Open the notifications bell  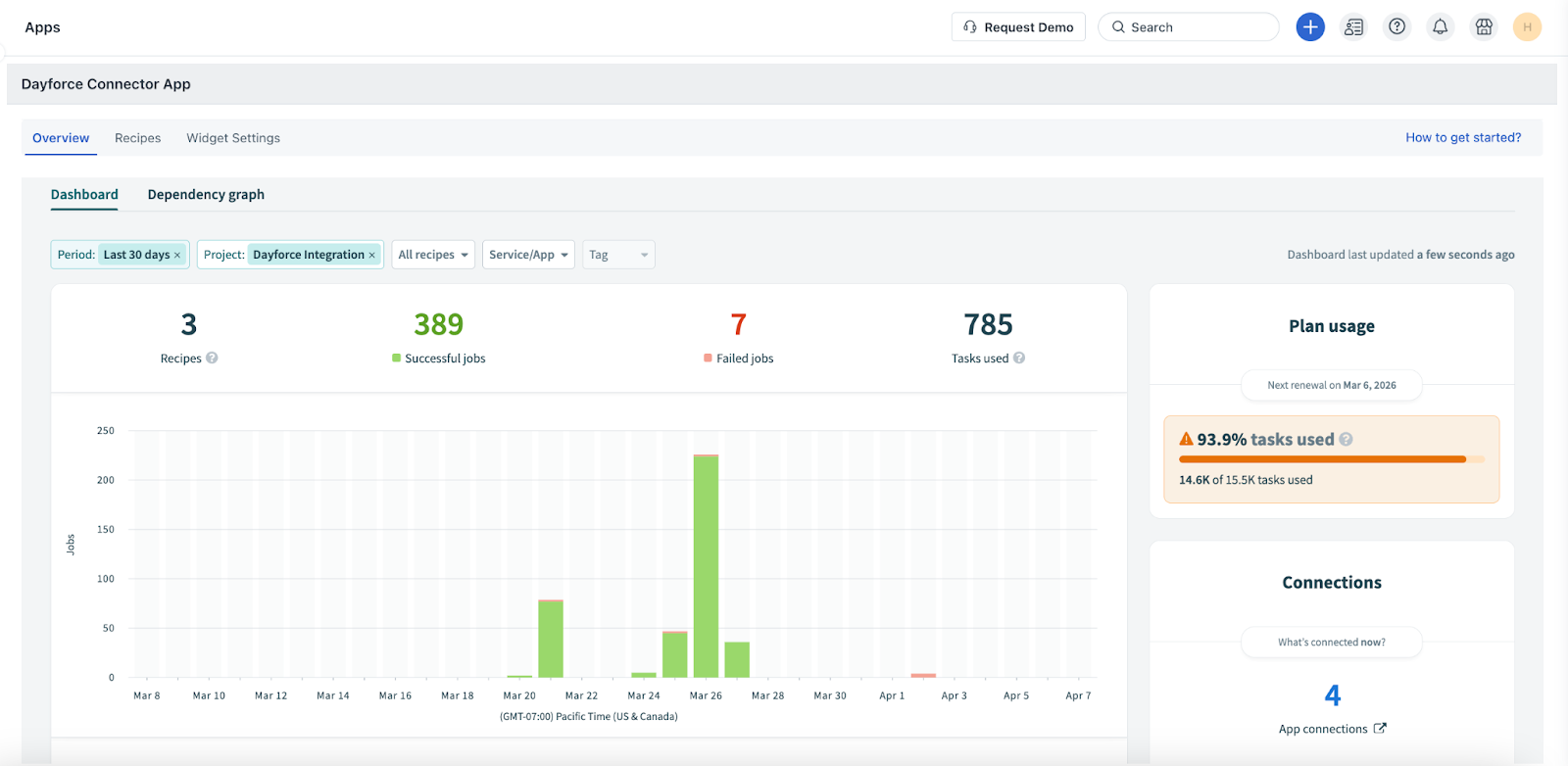[x=1441, y=27]
